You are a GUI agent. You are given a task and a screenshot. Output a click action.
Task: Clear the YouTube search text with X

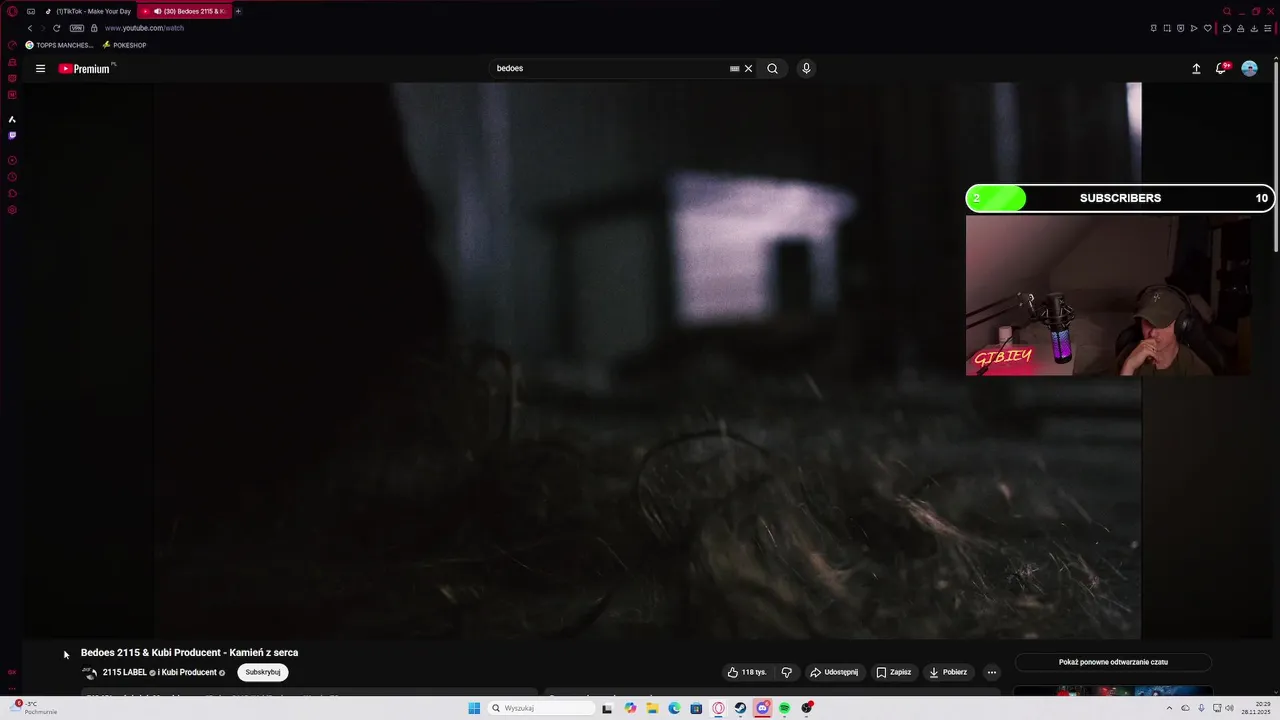click(x=748, y=69)
